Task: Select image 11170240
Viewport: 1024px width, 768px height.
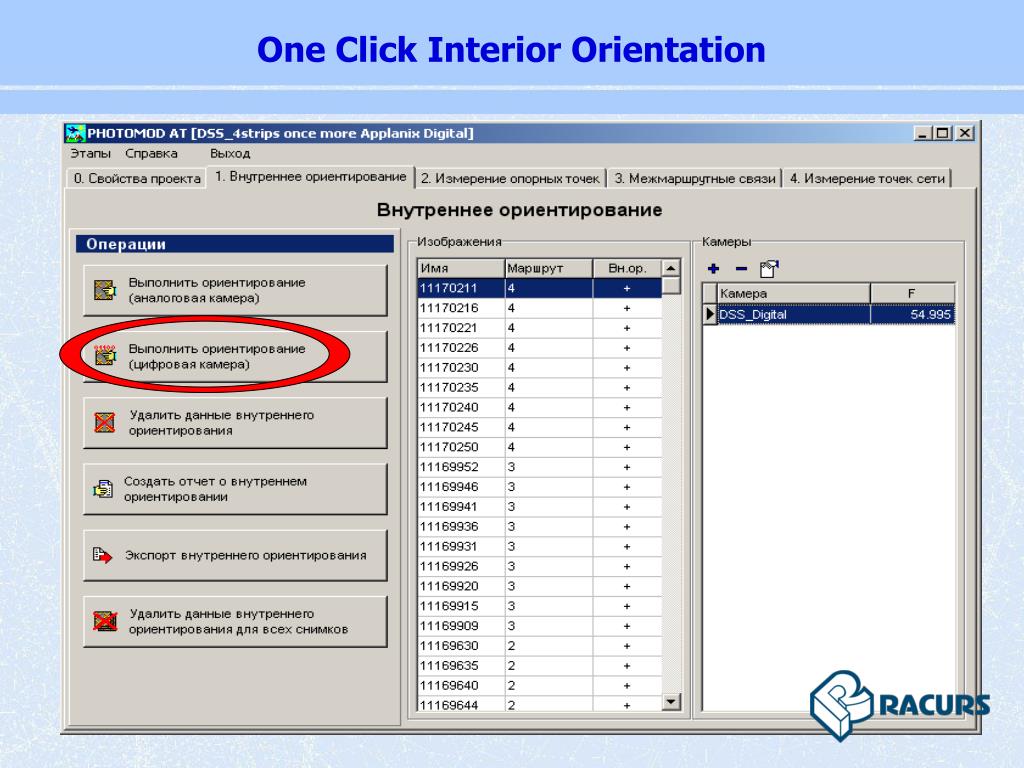Action: tap(539, 408)
